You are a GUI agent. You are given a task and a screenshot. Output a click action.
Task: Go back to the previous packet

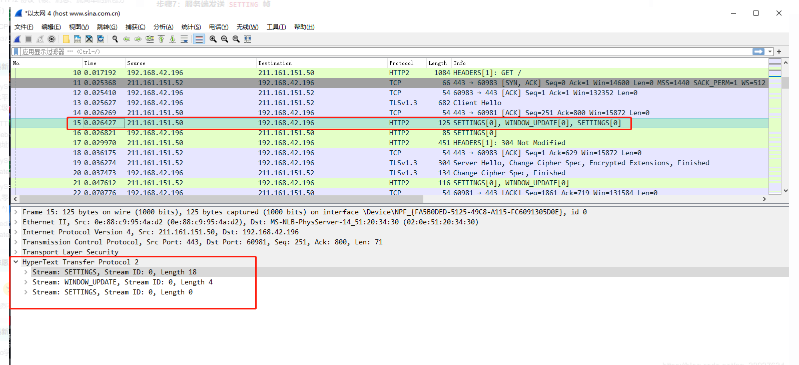pyautogui.click(x=126, y=39)
